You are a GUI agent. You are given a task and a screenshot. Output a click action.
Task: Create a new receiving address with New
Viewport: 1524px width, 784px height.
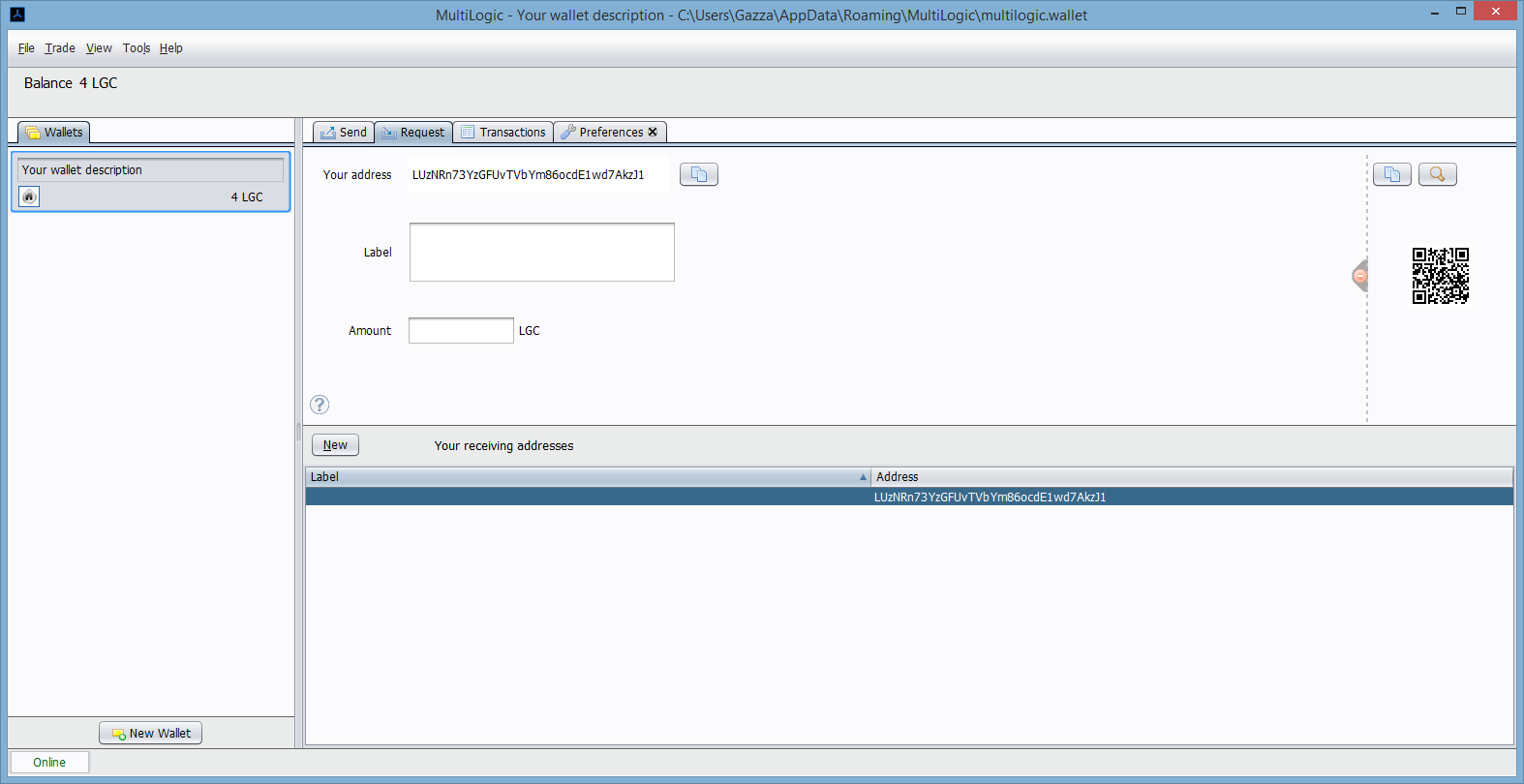point(335,445)
